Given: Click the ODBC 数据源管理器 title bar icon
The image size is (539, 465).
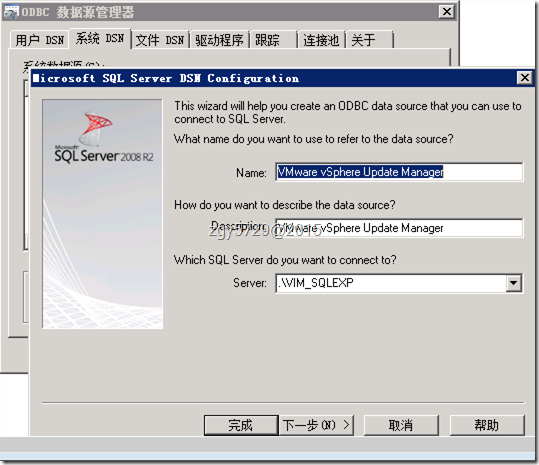Looking at the screenshot, I should click(x=11, y=12).
